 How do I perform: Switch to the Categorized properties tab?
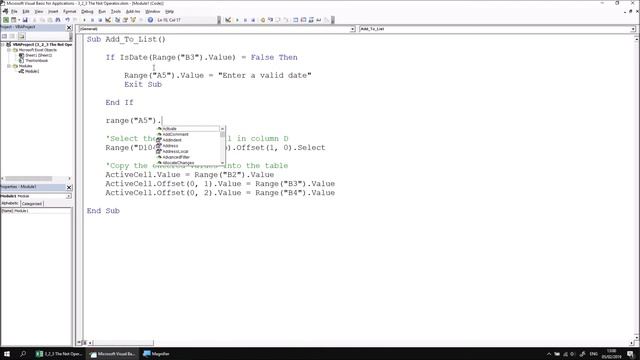coord(32,203)
